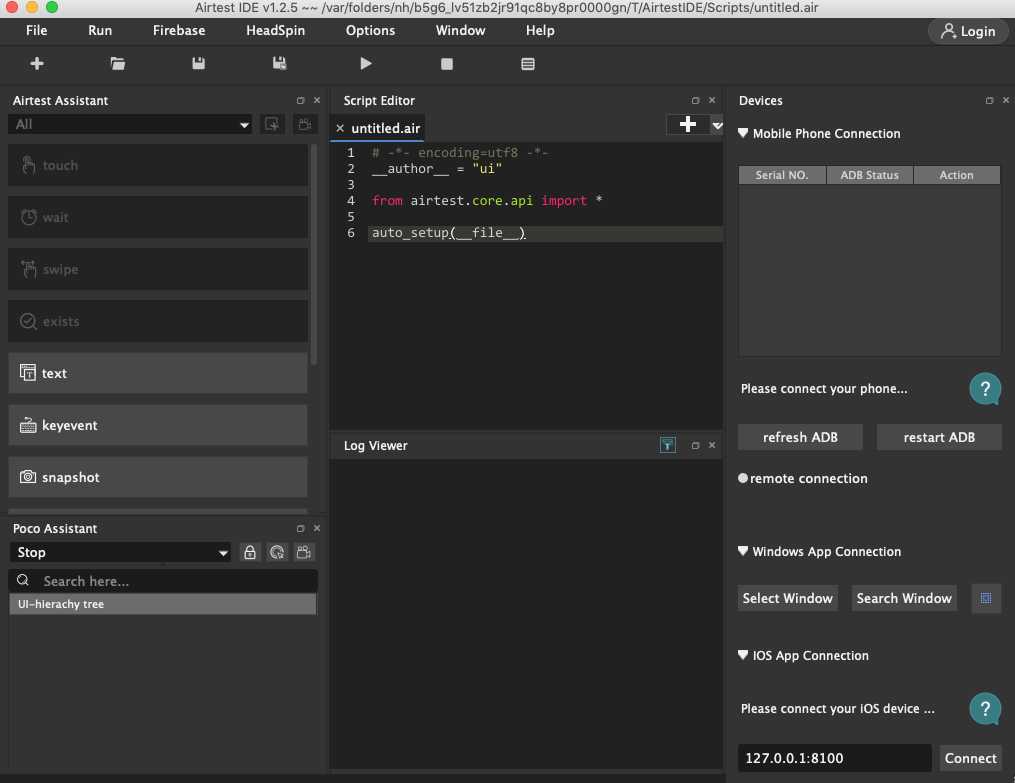Click the Select Window button
This screenshot has width=1015, height=783.
point(787,598)
